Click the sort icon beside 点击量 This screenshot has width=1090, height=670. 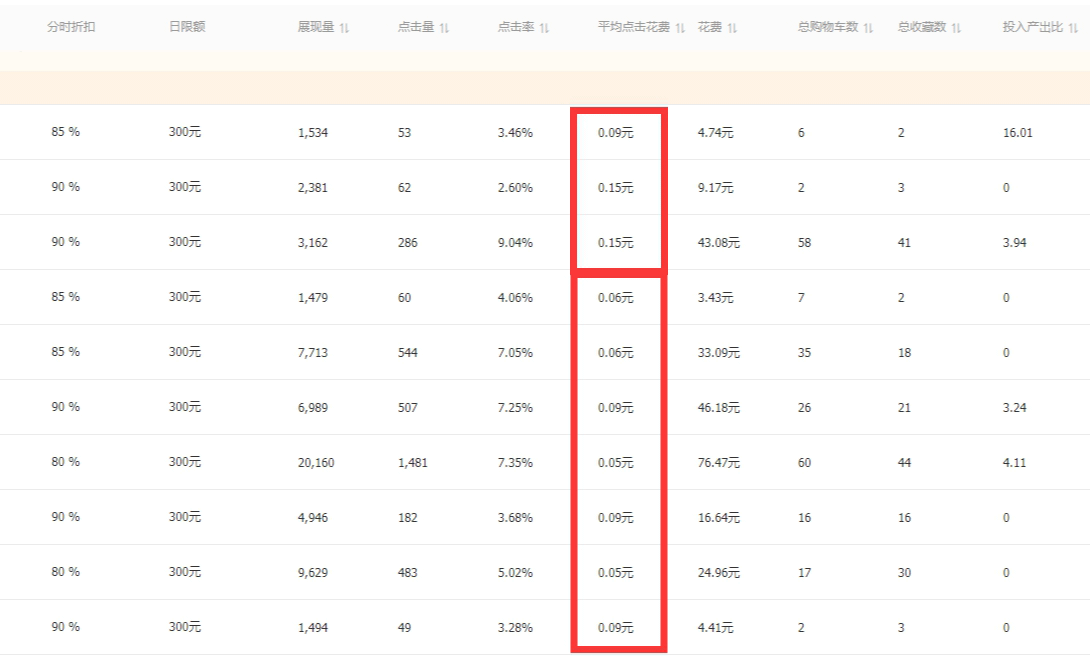444,28
